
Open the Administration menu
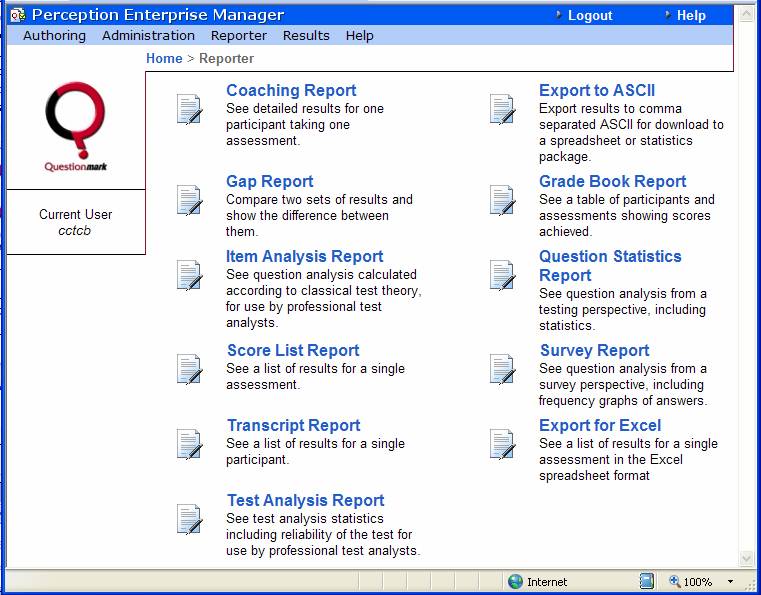point(148,35)
